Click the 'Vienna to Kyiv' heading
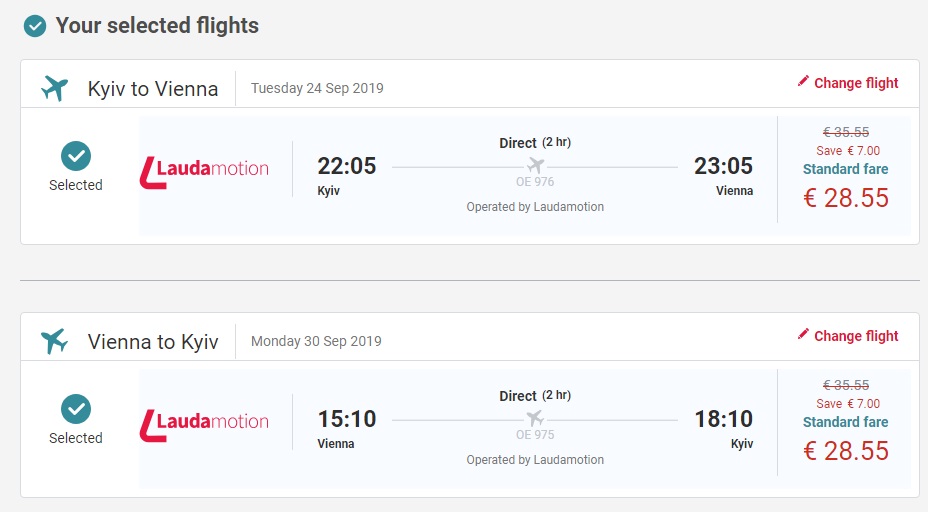 [153, 342]
